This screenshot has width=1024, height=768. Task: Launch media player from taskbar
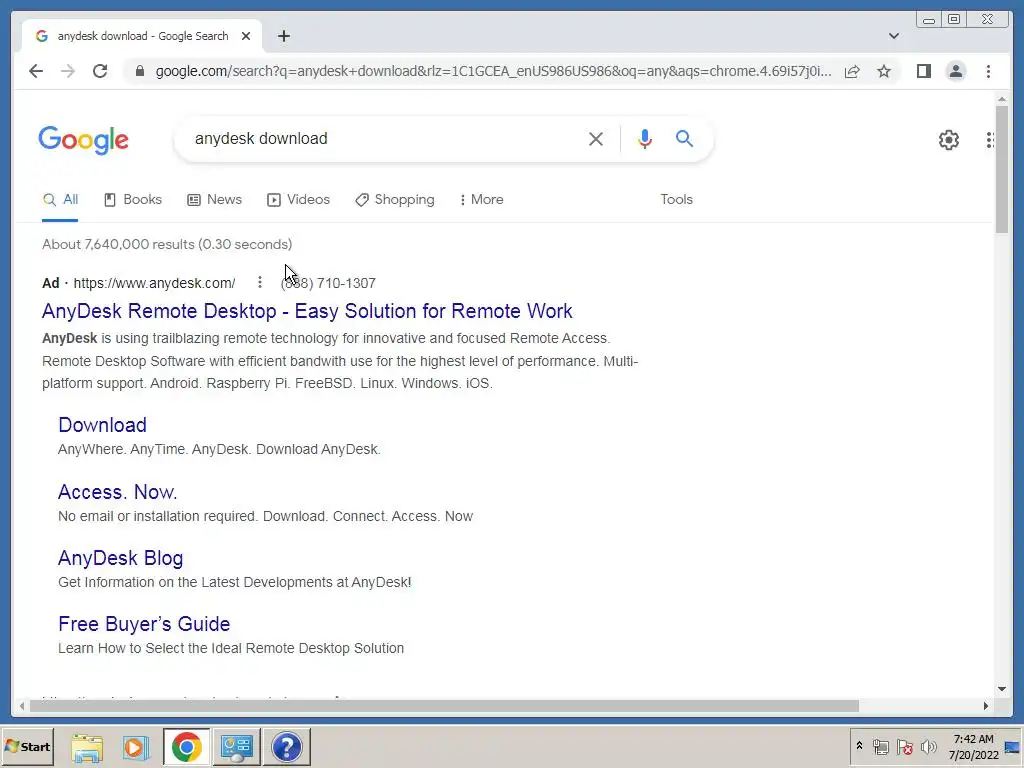pos(136,747)
